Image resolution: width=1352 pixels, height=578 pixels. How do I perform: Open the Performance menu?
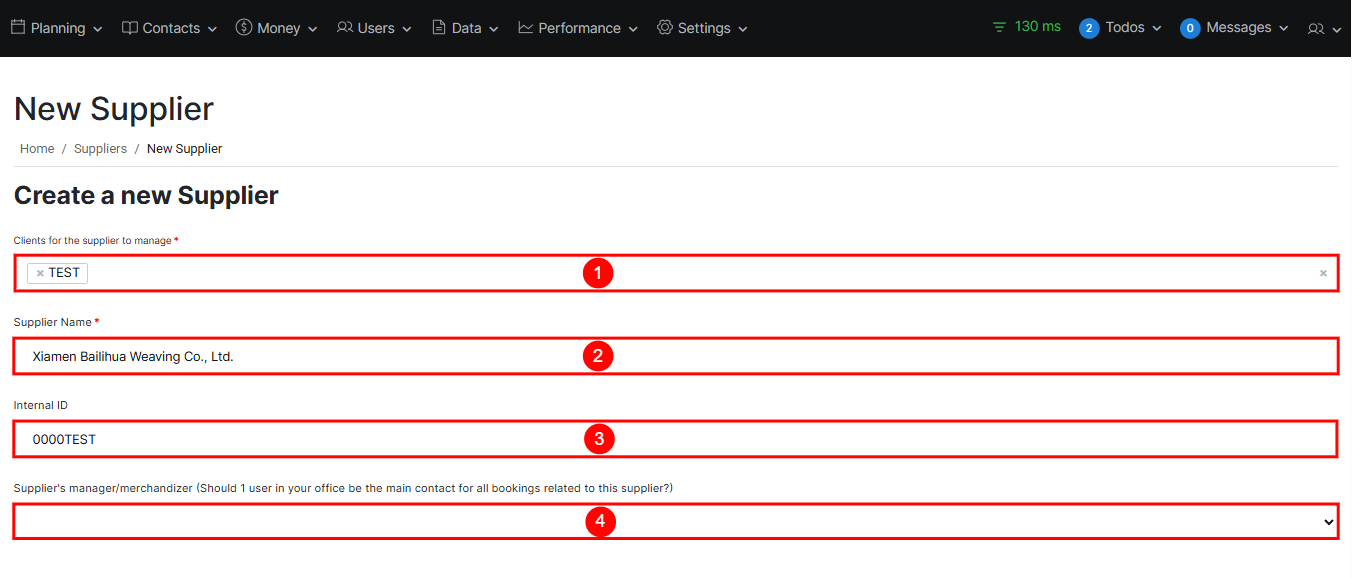[578, 28]
